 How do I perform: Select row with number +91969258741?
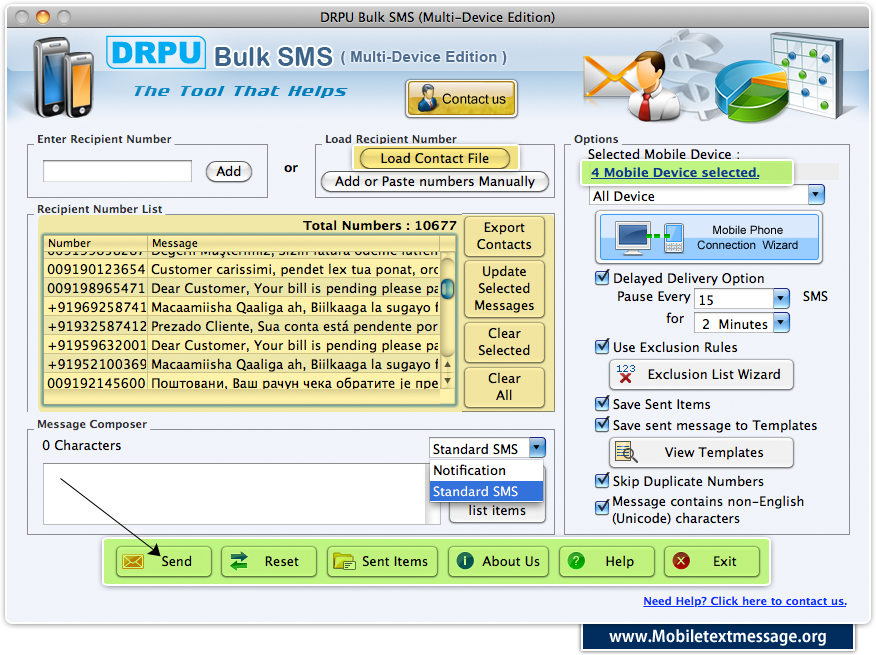pyautogui.click(x=242, y=307)
